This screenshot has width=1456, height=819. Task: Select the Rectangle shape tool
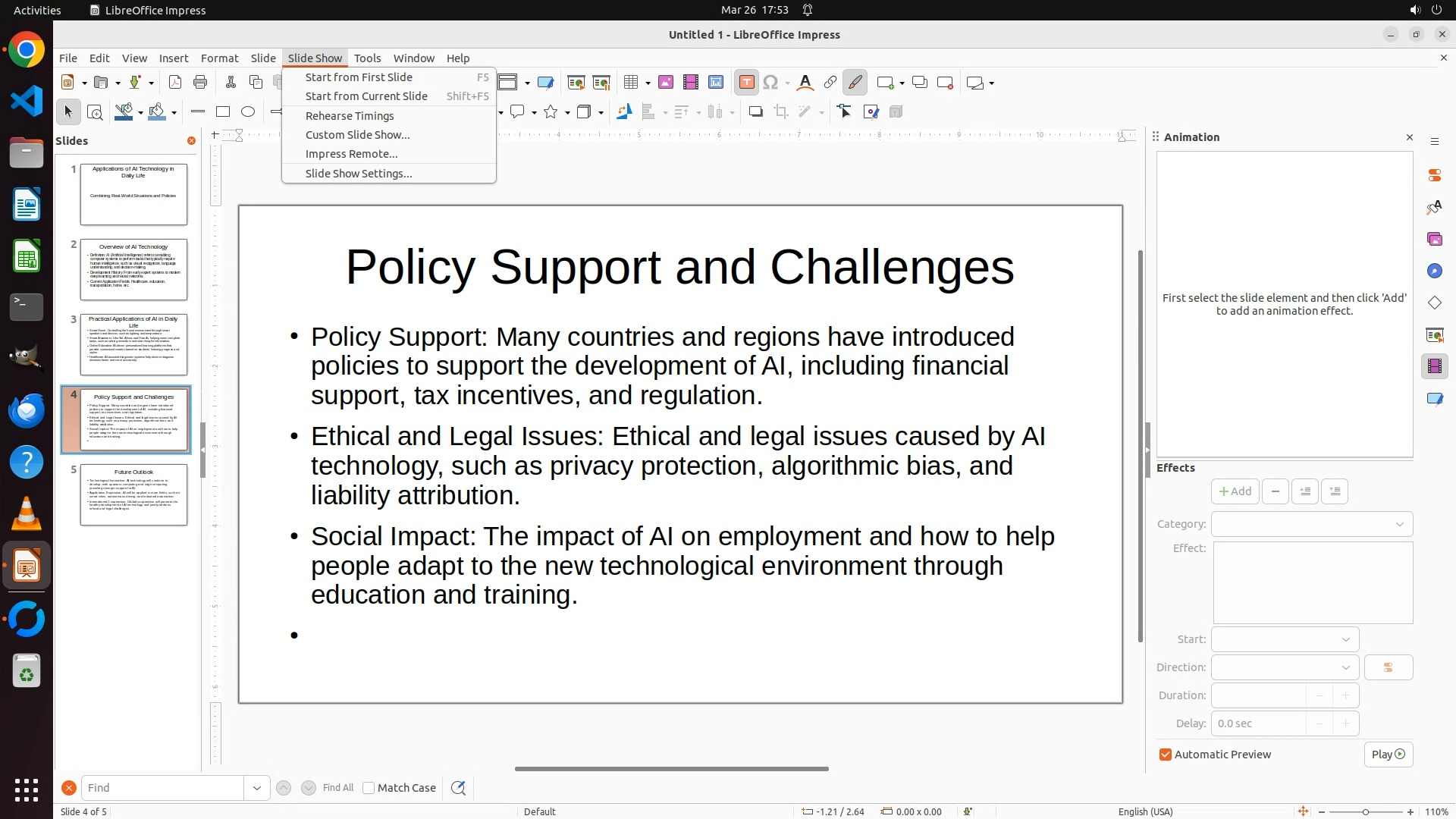pyautogui.click(x=223, y=112)
